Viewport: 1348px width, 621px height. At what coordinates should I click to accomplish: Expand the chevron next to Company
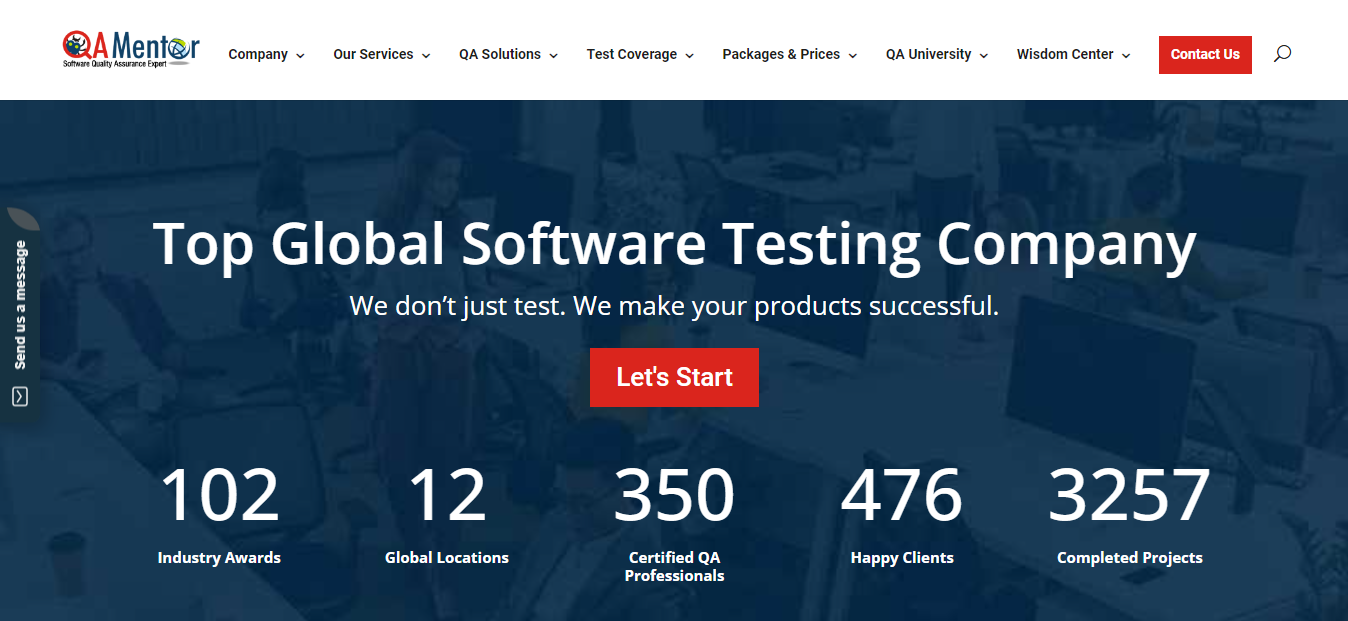point(300,56)
